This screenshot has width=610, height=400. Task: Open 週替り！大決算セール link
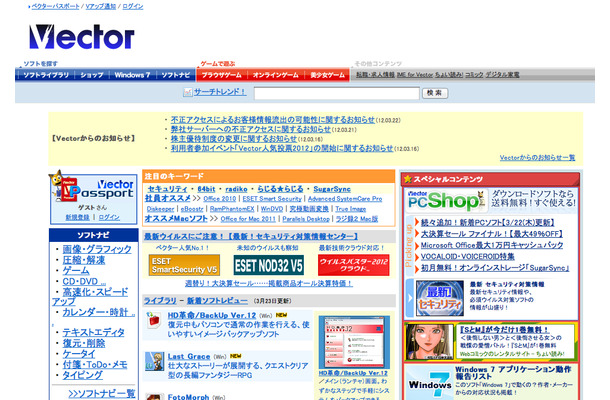[268, 283]
